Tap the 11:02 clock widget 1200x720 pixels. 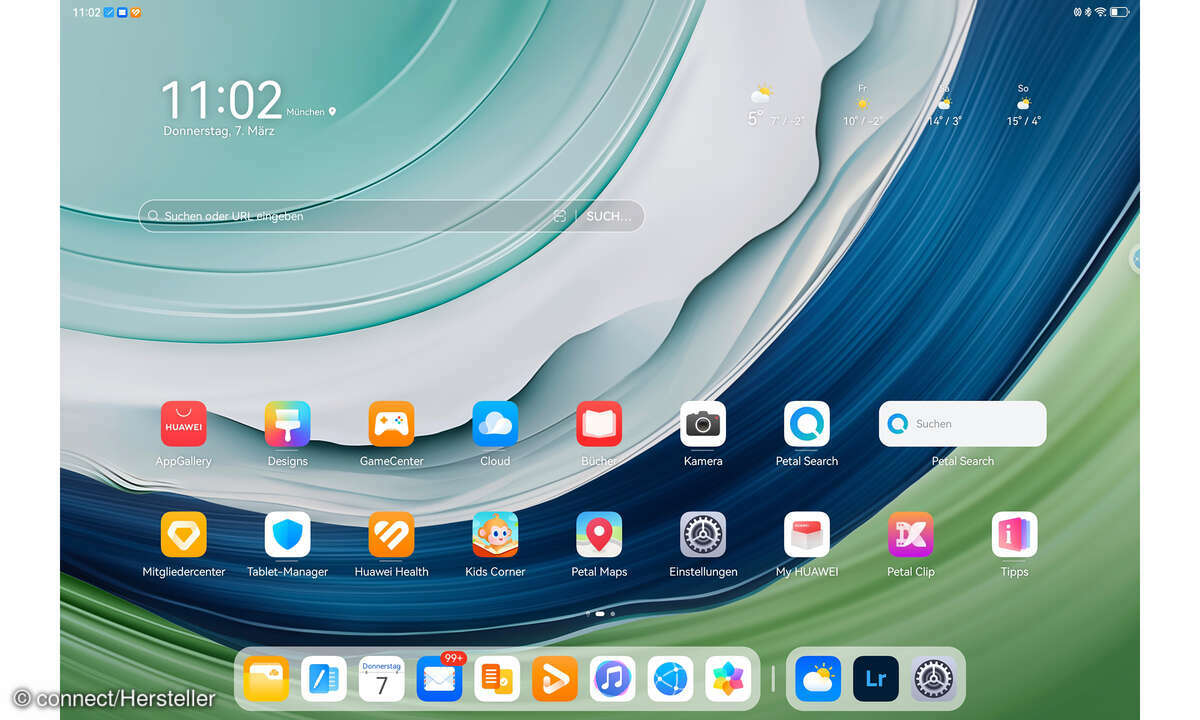222,100
